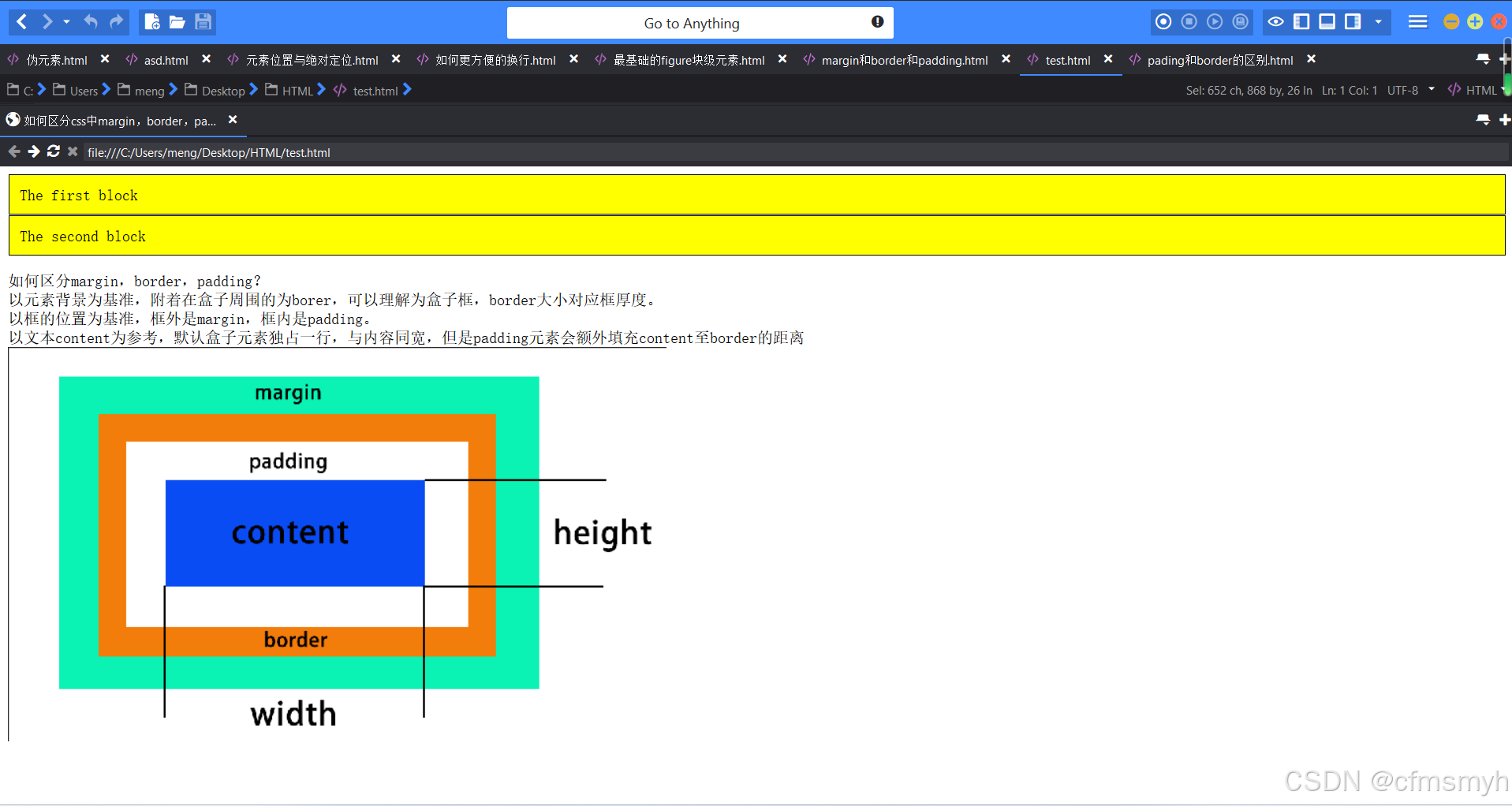The width and height of the screenshot is (1512, 806).
Task: Open a file using the toolbar icon
Action: pos(177,22)
